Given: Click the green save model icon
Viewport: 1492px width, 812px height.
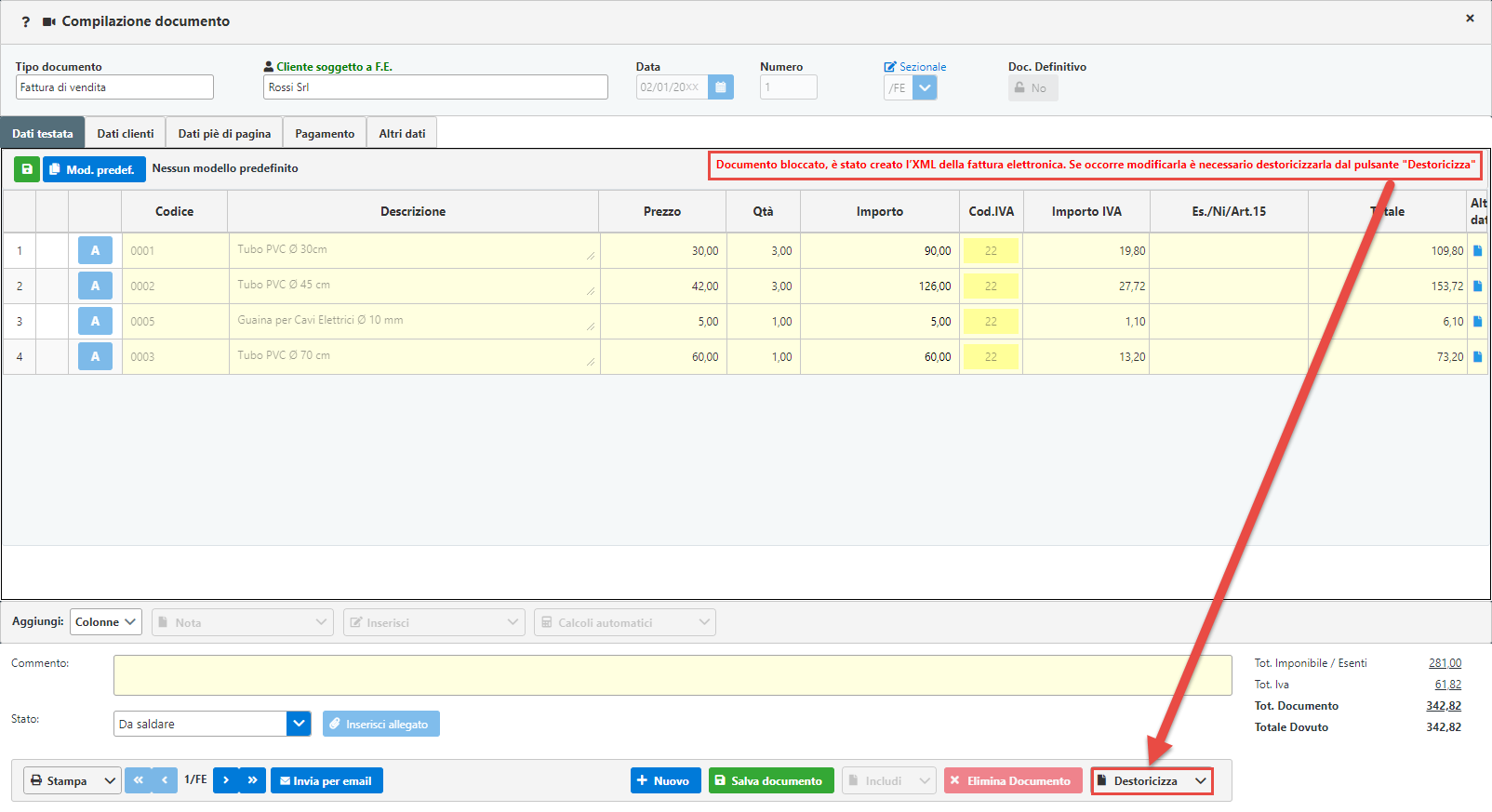Looking at the screenshot, I should (27, 169).
